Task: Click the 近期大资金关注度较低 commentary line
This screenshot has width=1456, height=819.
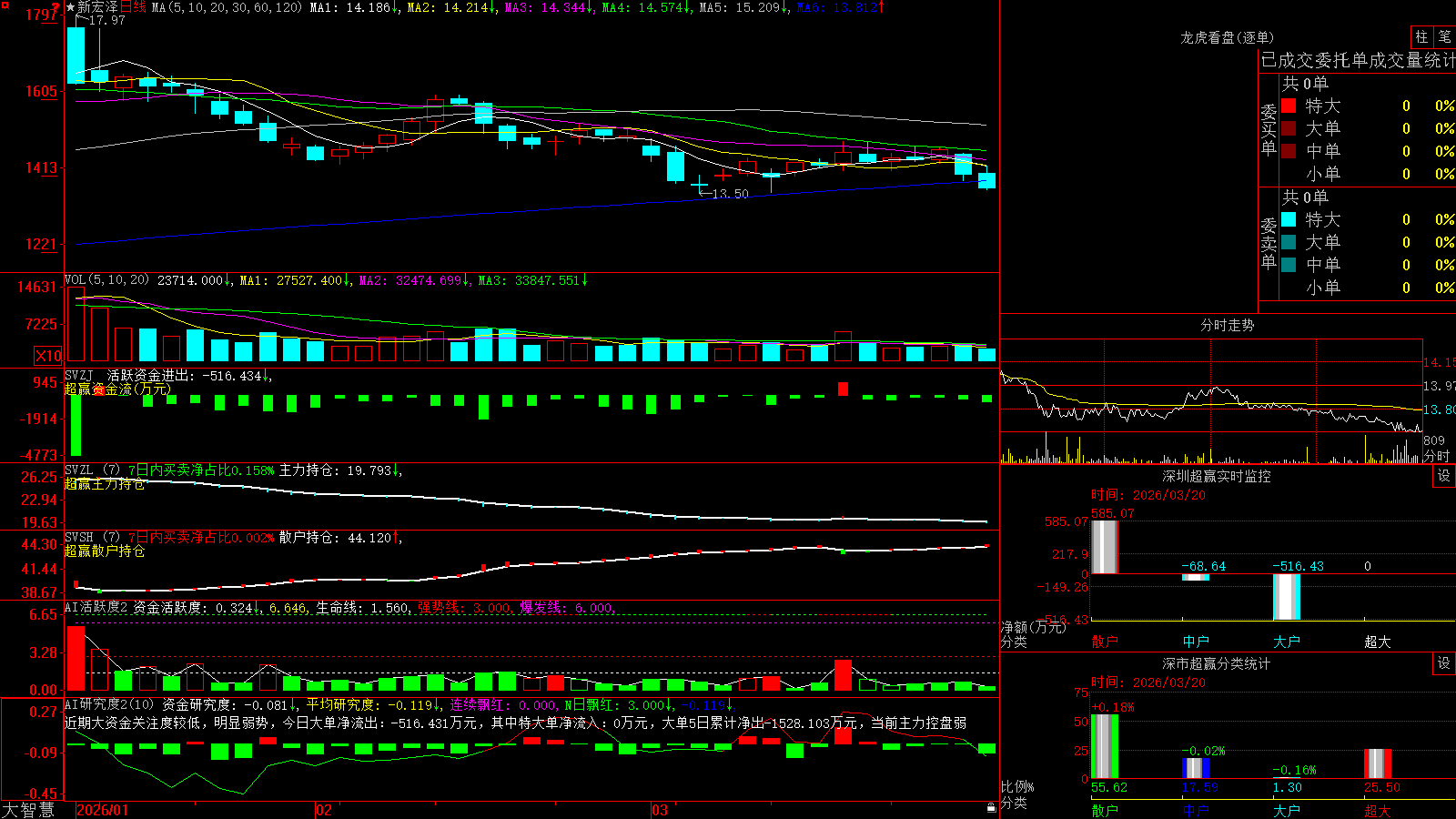Action: click(516, 723)
